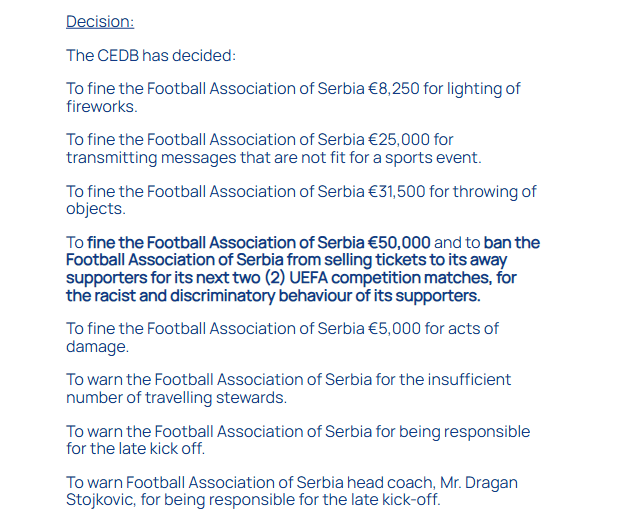Screen dimensions: 628x519
Task: Click the phrase 'travelling stewards.'
Action: 216,398
